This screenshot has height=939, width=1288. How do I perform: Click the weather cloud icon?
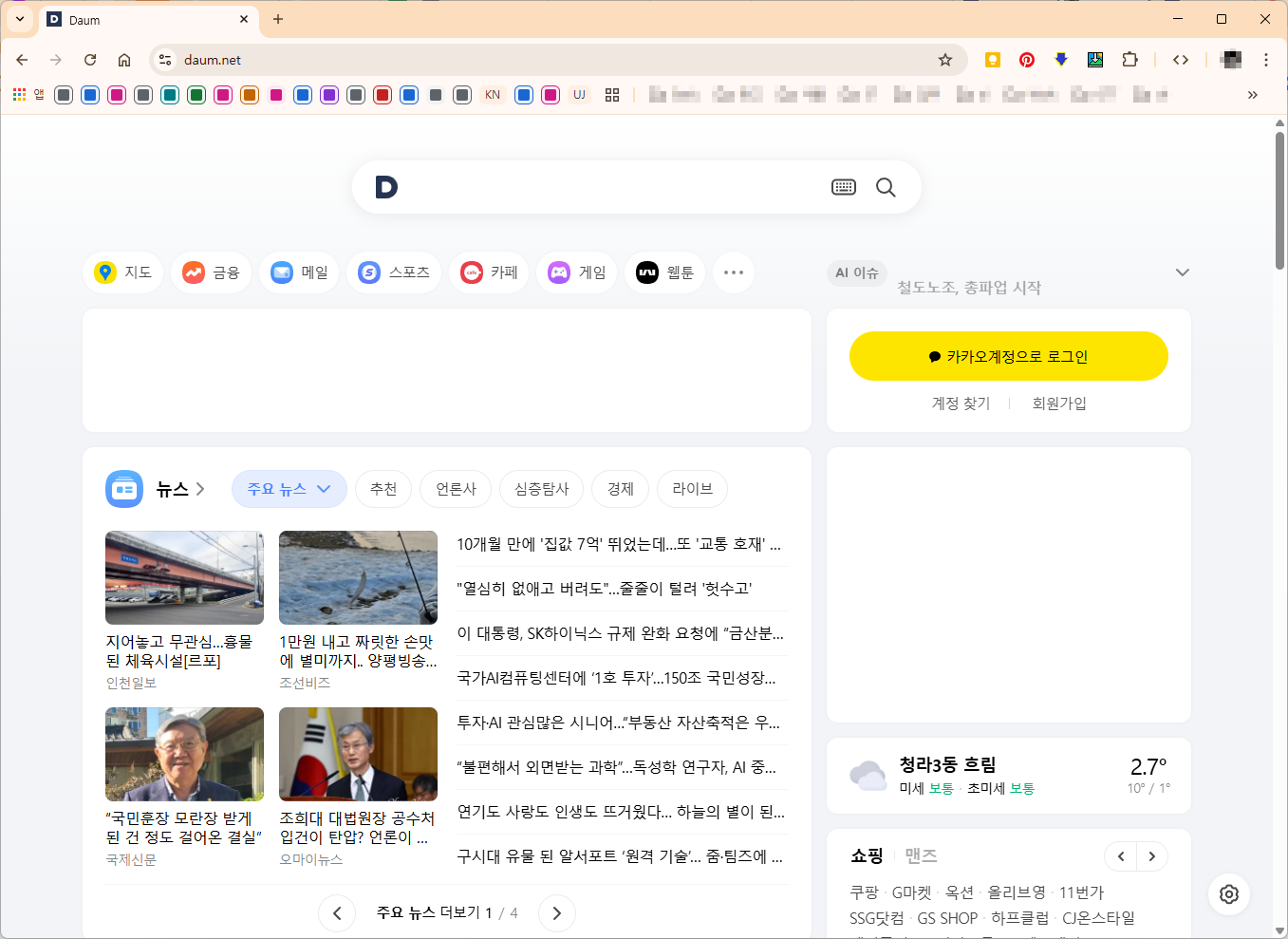[868, 776]
